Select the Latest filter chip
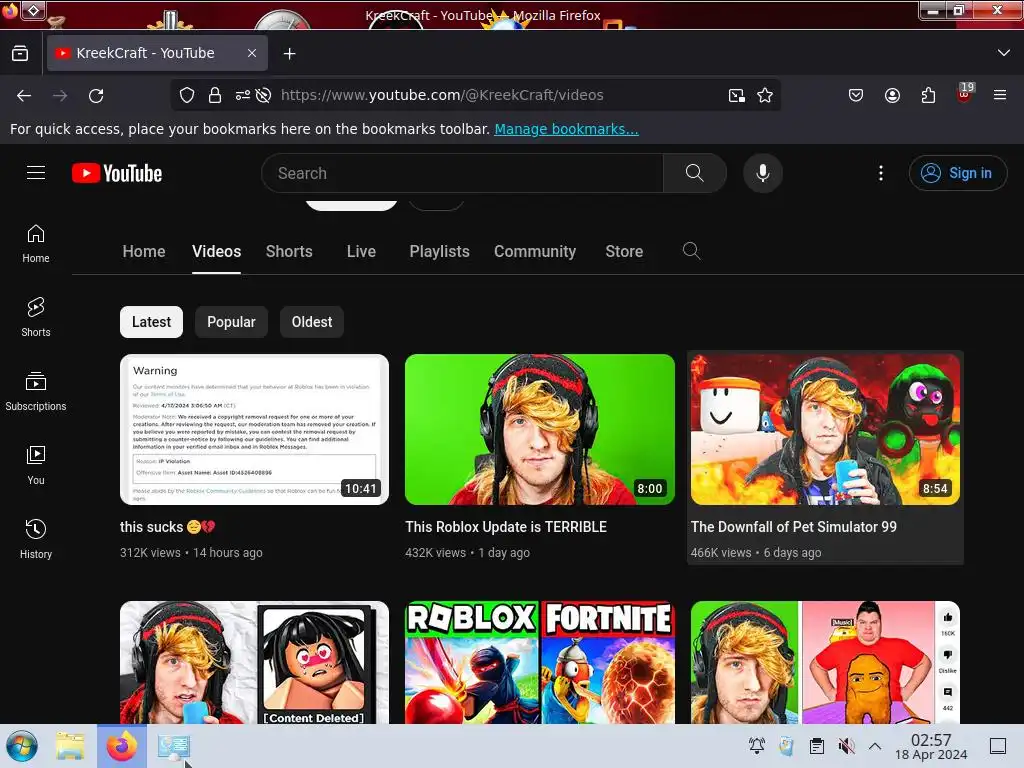1024x768 pixels. coord(152,322)
